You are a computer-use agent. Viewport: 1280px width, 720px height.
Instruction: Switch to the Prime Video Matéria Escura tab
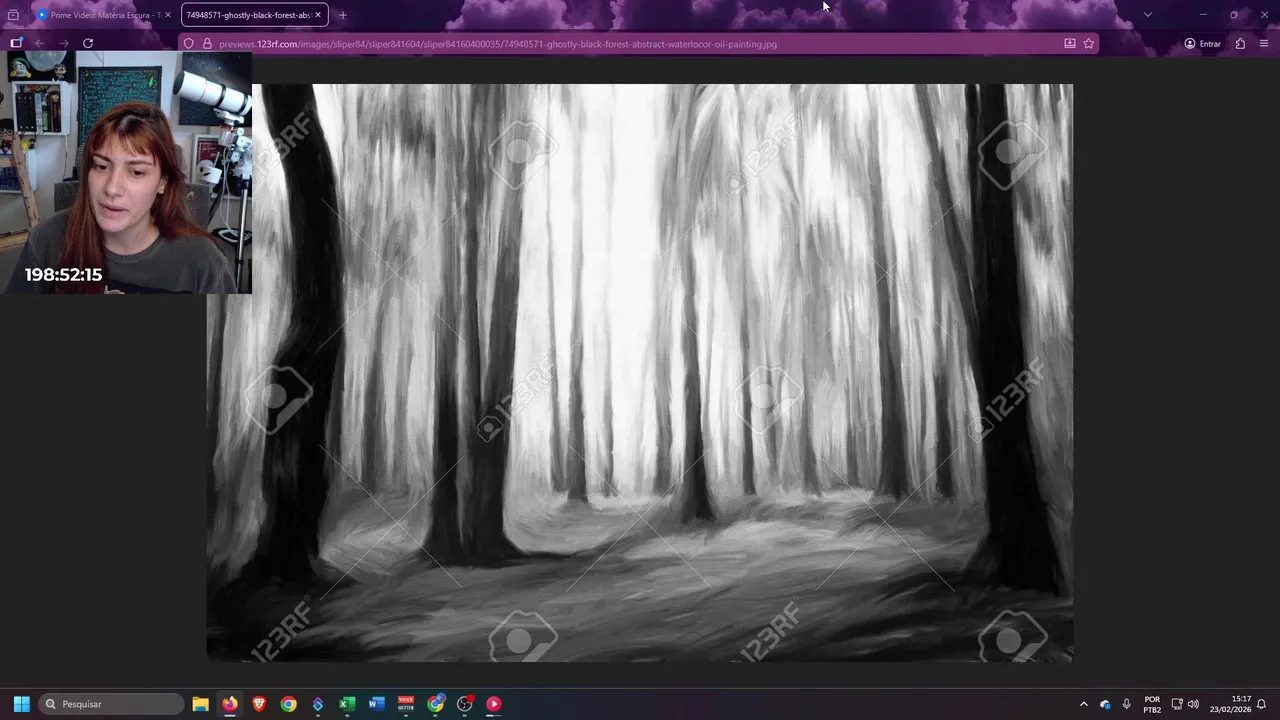point(104,15)
